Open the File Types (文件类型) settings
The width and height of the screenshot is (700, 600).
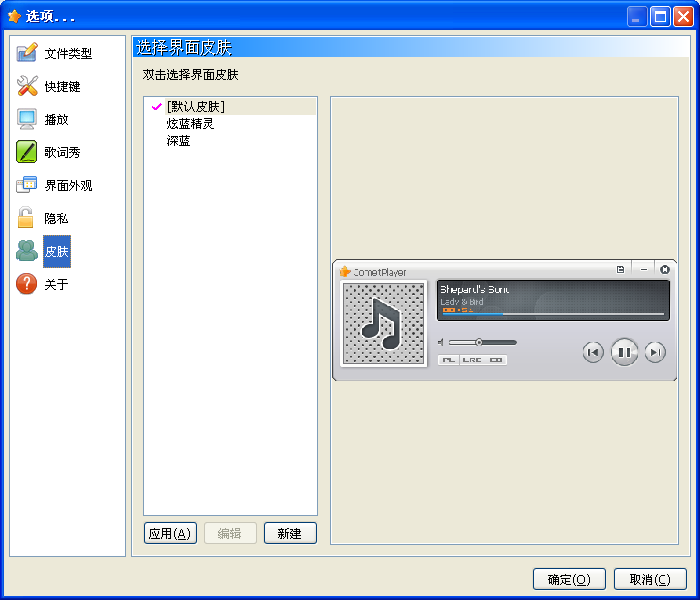click(x=67, y=54)
